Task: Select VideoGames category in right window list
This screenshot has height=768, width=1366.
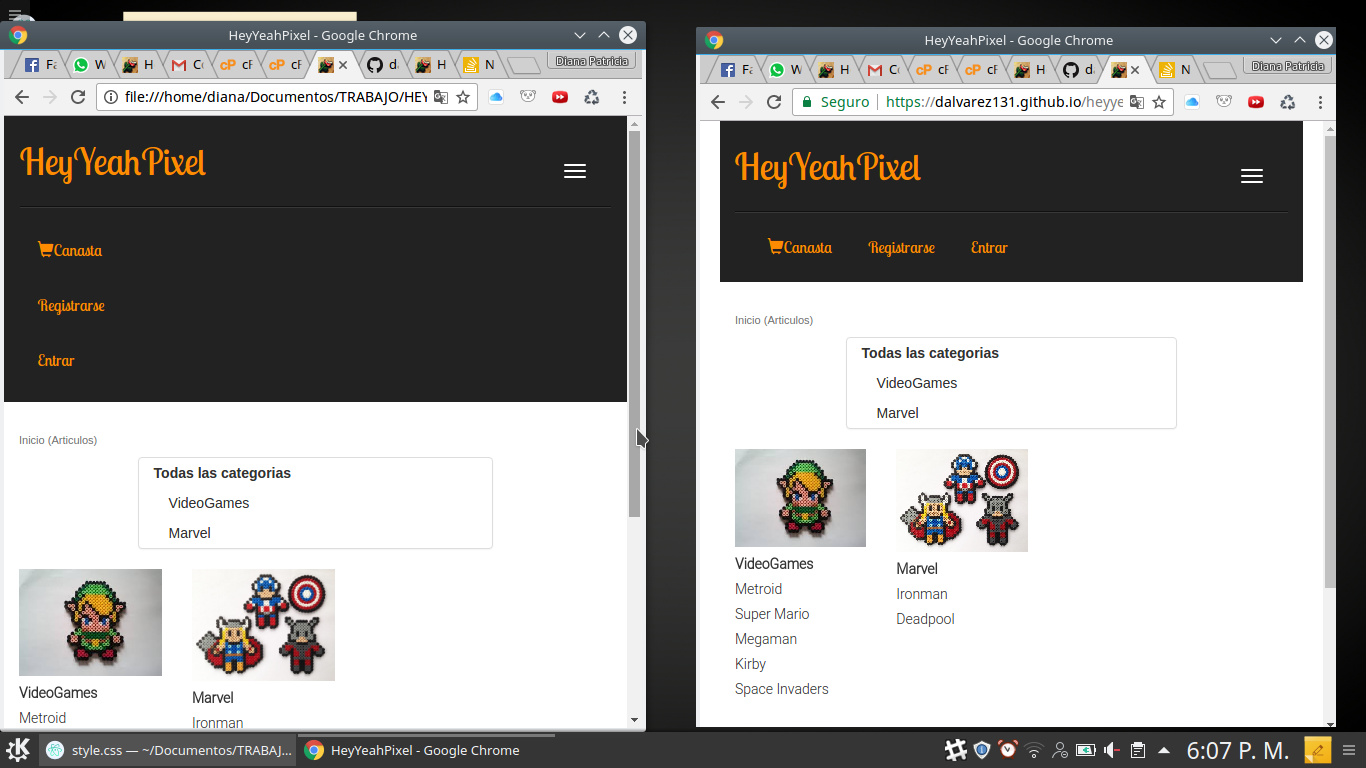Action: pyautogui.click(x=917, y=383)
